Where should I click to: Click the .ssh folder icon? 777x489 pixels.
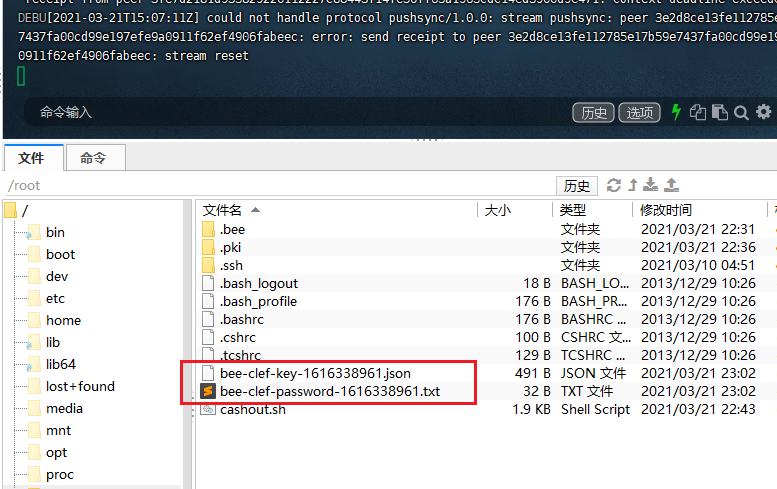(208, 266)
